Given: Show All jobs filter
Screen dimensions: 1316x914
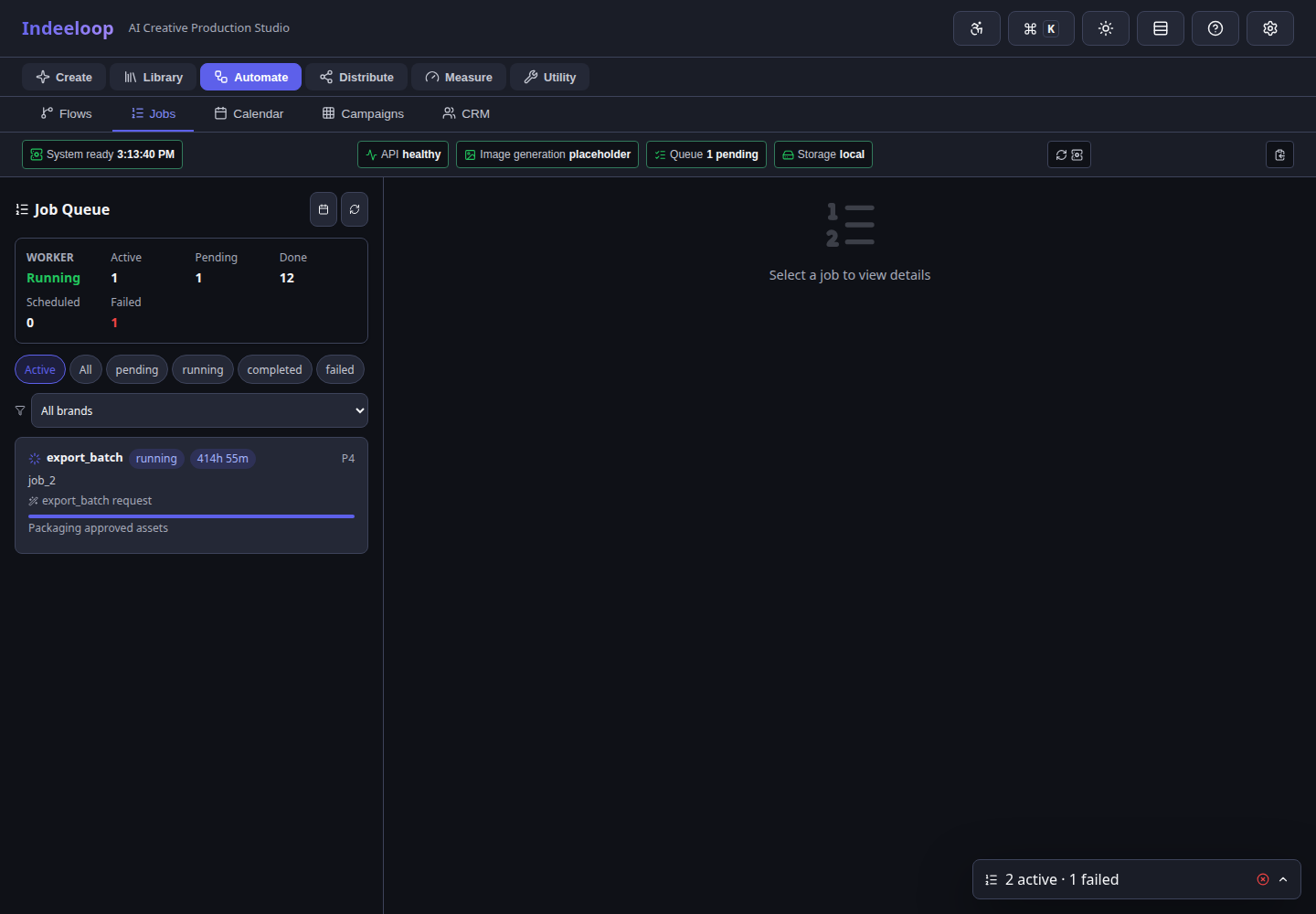Looking at the screenshot, I should coord(86,369).
